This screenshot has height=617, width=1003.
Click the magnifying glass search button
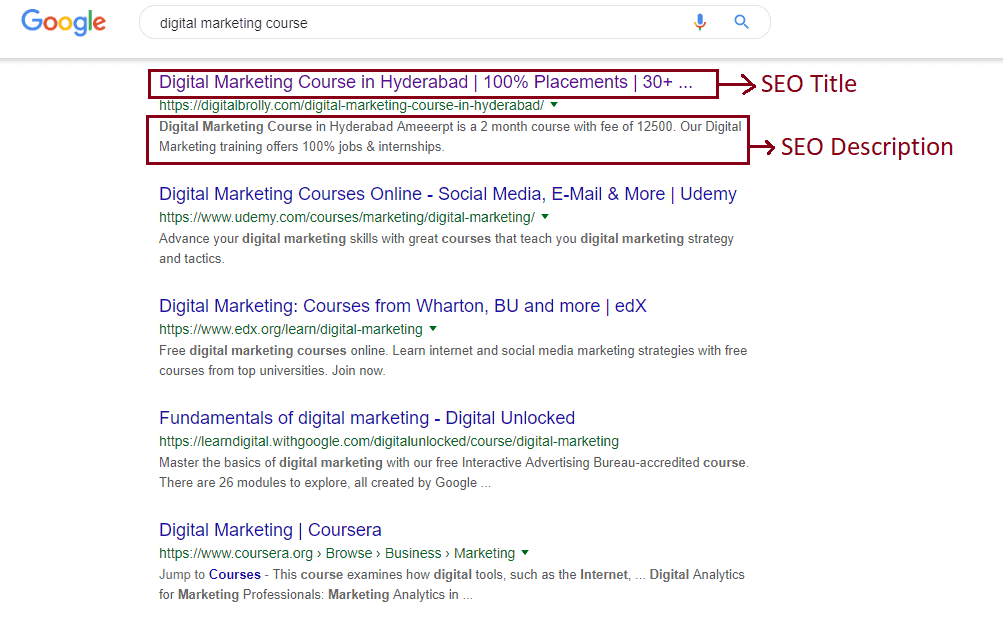click(741, 22)
